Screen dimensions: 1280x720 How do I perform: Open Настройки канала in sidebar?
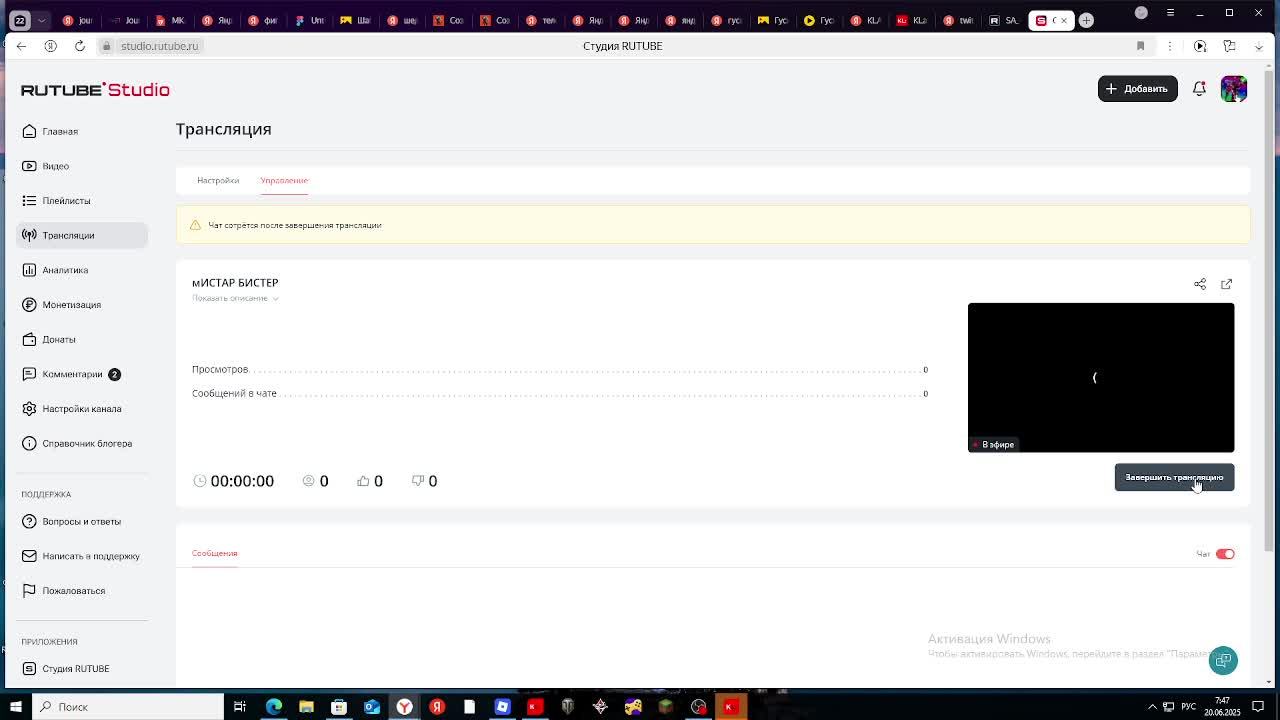(82, 409)
